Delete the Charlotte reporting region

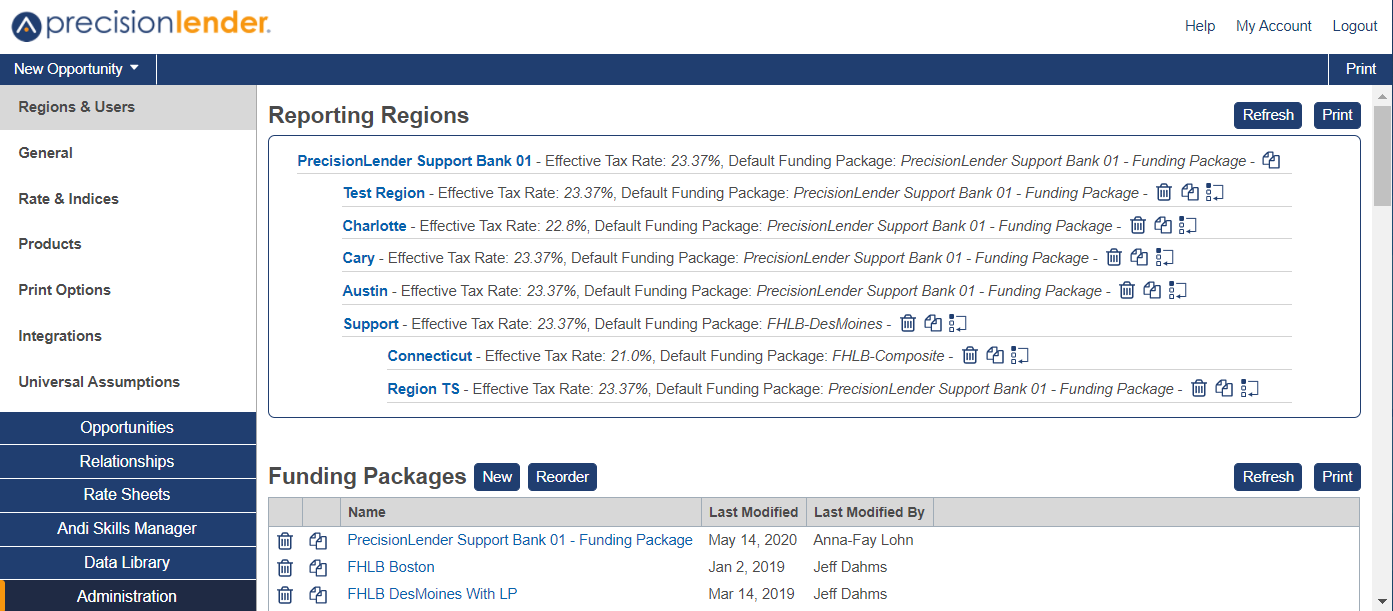[1138, 225]
